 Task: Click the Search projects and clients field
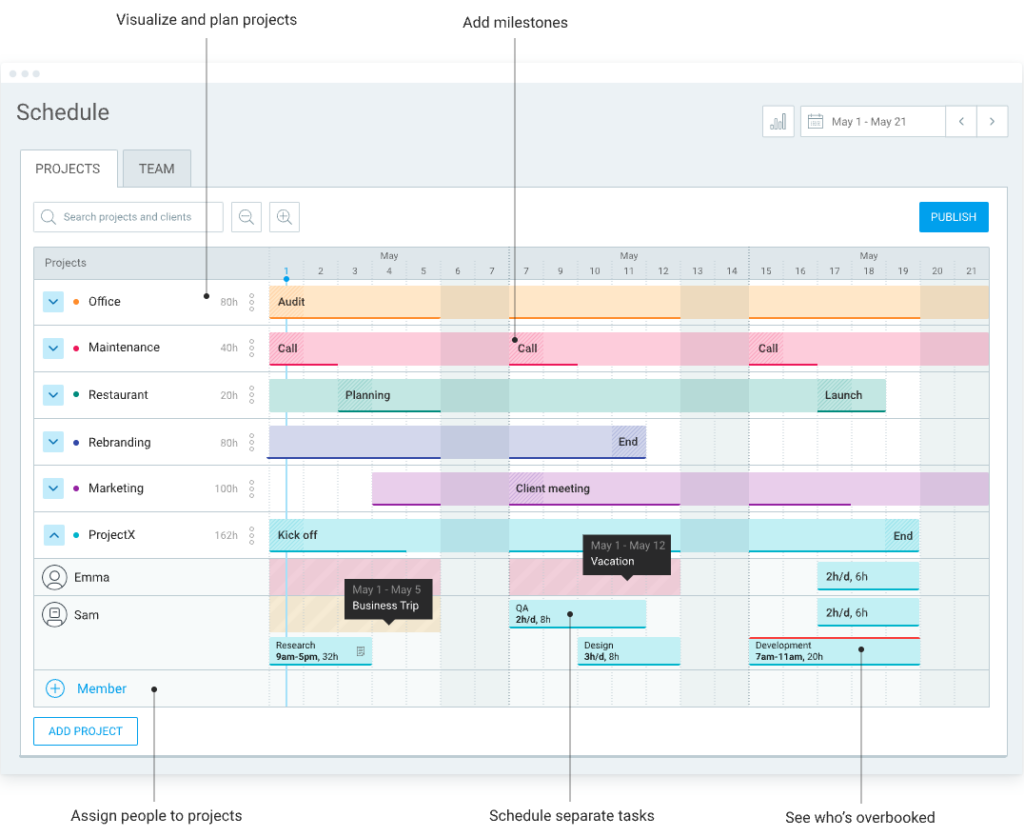point(128,217)
